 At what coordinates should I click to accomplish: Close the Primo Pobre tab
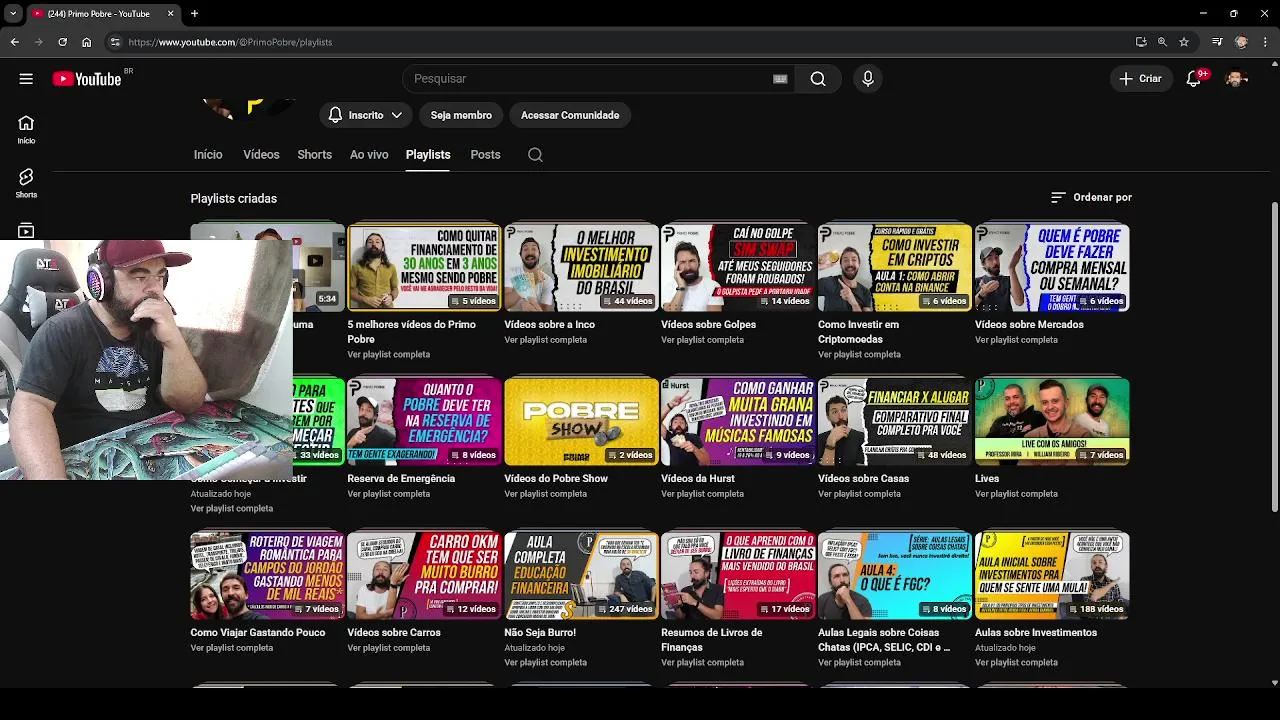(170, 14)
